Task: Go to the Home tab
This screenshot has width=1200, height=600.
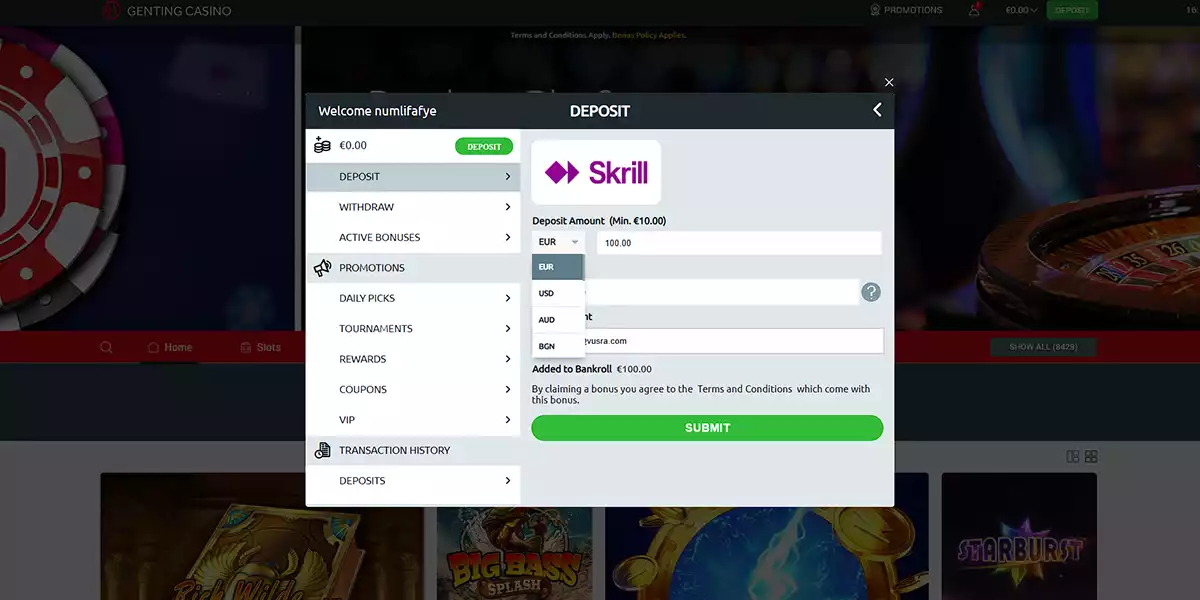Action: coord(170,348)
